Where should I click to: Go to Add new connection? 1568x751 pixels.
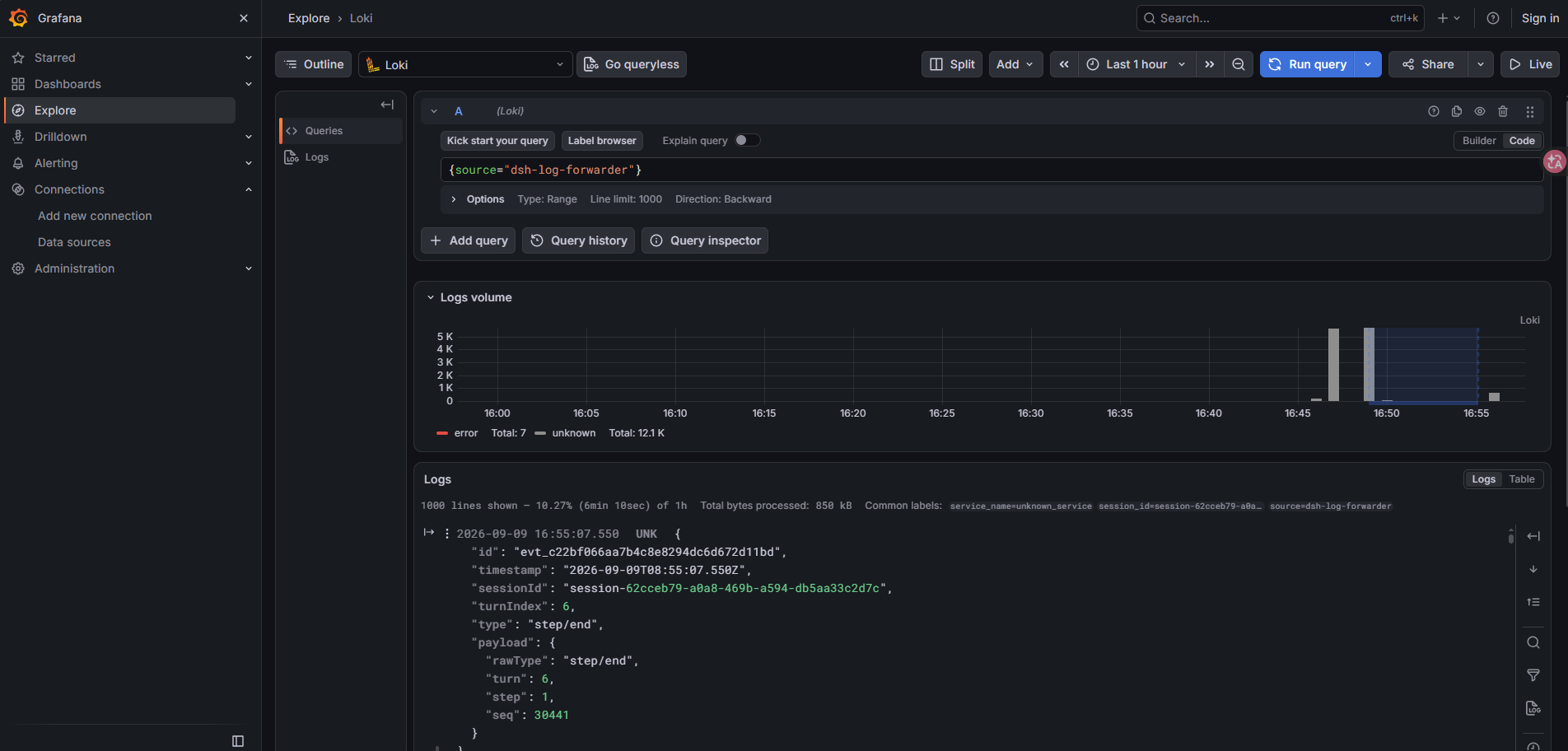point(95,216)
